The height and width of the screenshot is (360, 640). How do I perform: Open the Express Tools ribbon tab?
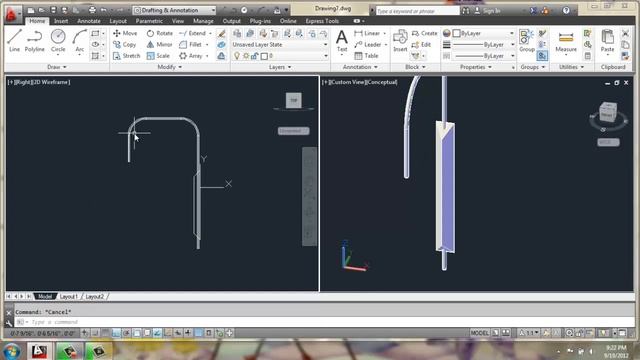[x=322, y=21]
